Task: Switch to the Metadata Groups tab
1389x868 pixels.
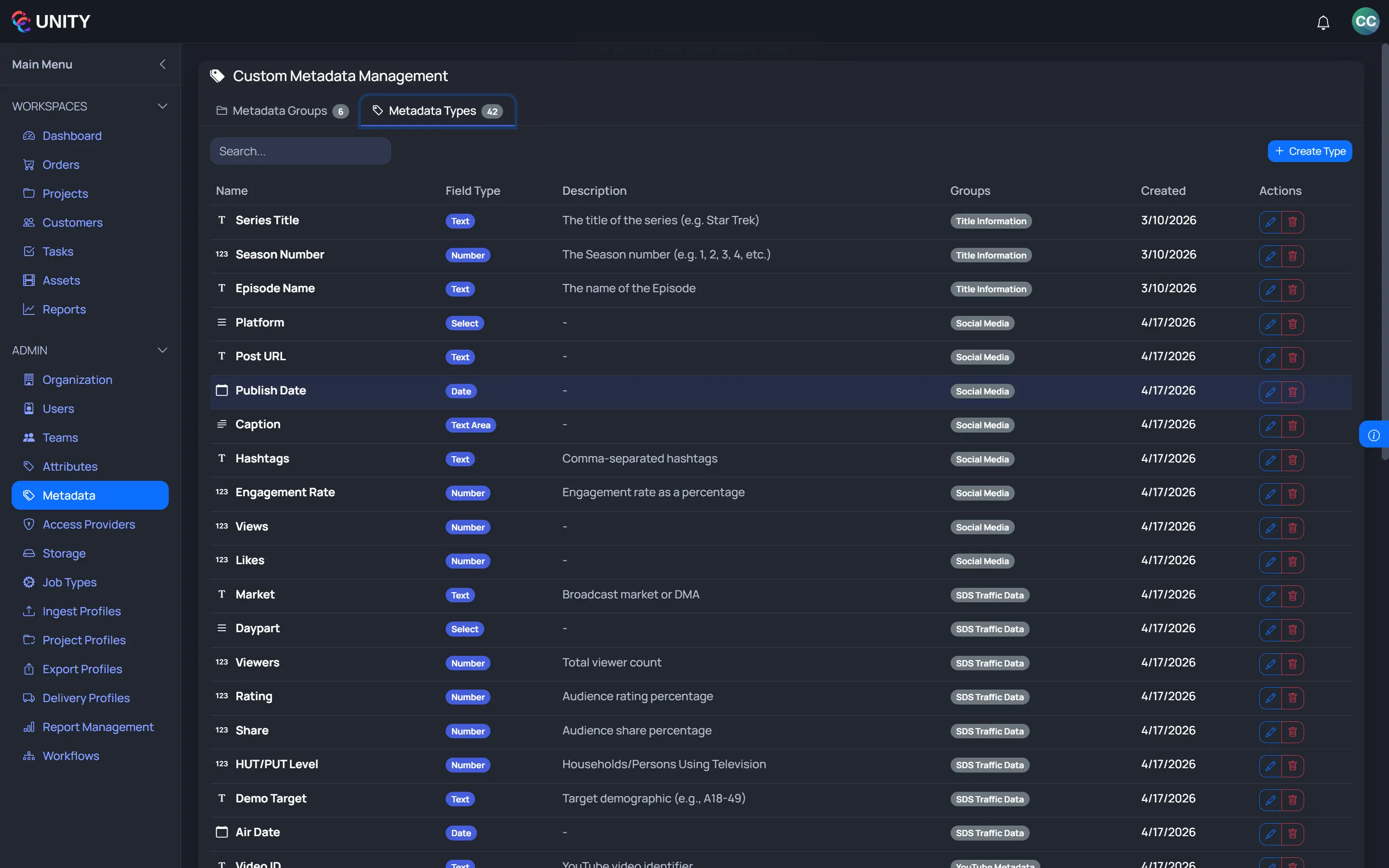Action: (x=281, y=111)
